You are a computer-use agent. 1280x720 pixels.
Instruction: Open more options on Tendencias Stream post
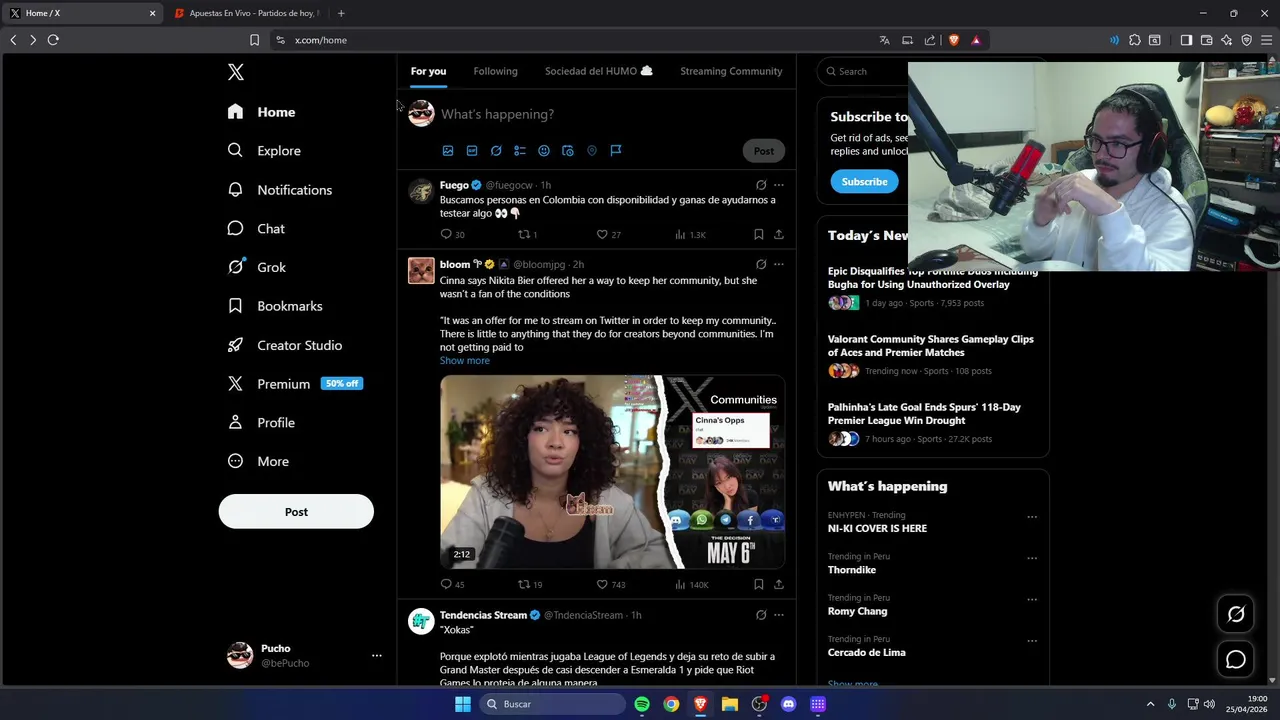tap(779, 615)
